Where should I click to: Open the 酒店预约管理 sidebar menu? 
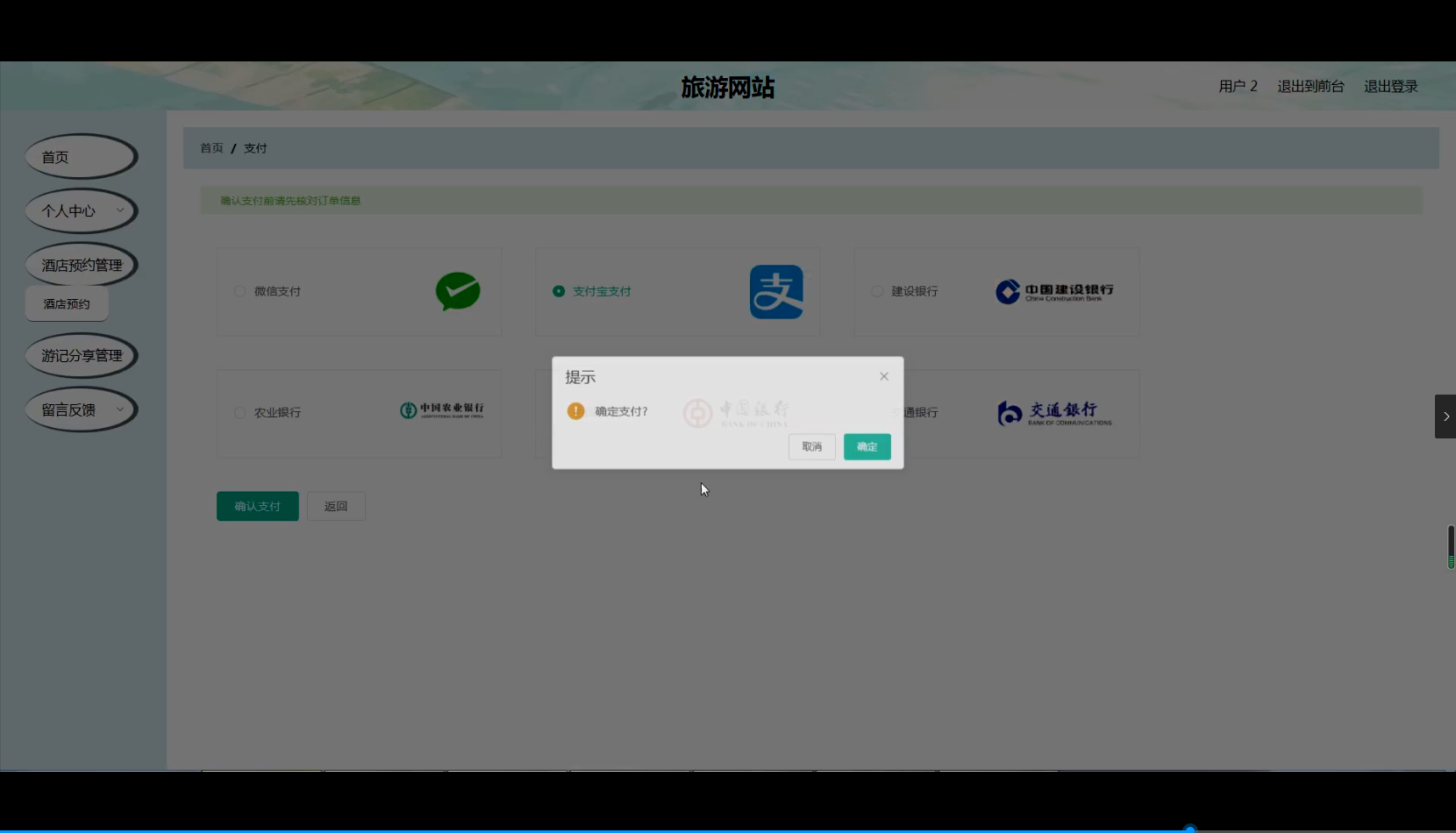[82, 265]
